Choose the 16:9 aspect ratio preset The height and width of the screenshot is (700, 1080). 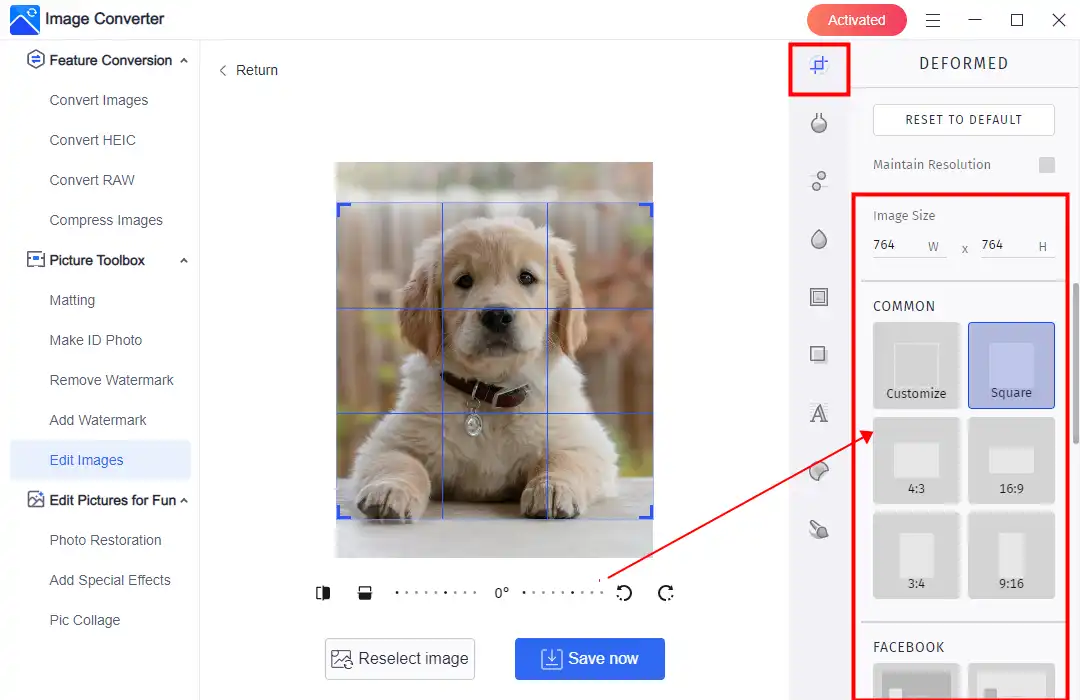1011,460
